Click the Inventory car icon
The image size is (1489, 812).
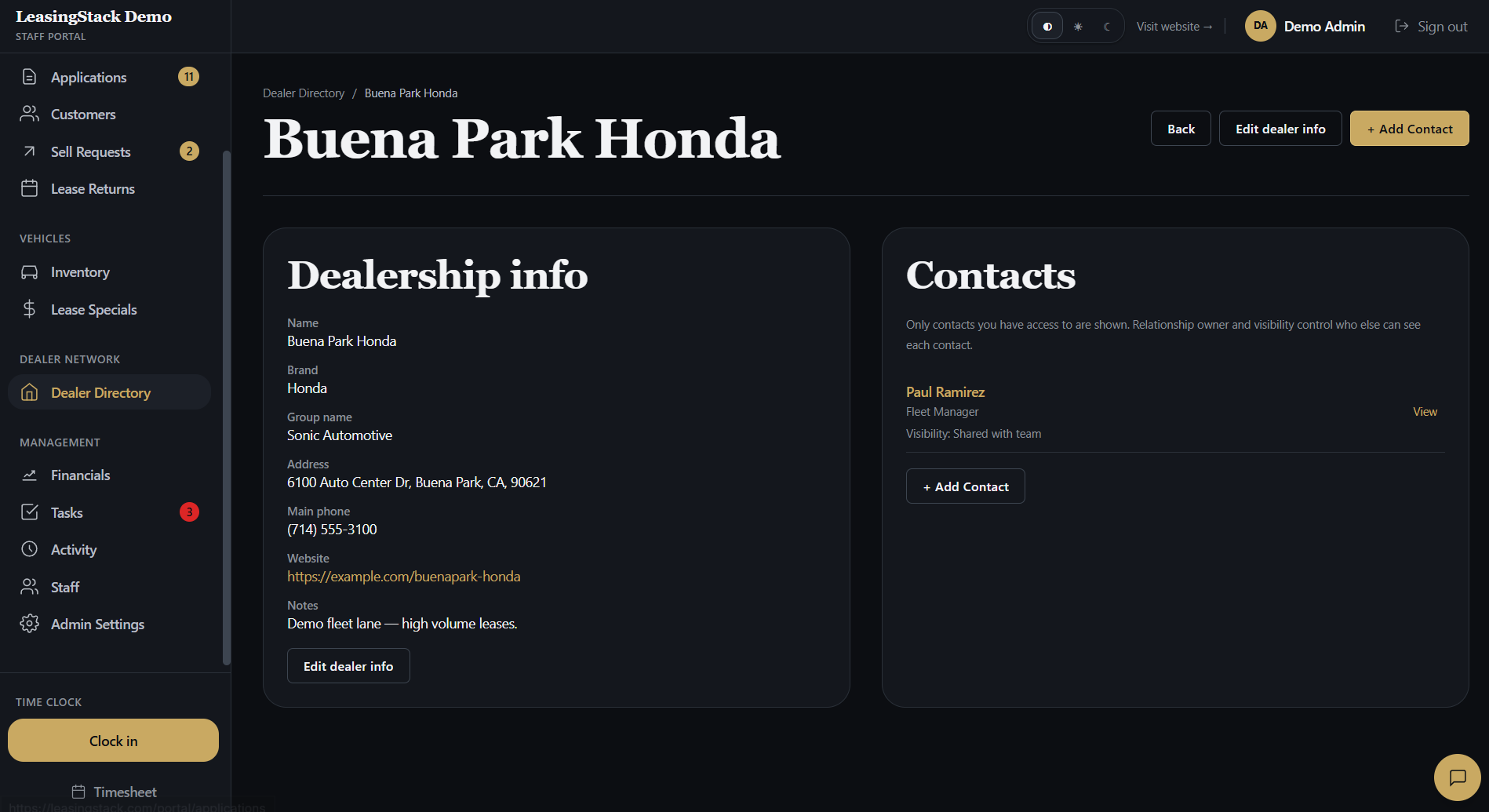30,272
